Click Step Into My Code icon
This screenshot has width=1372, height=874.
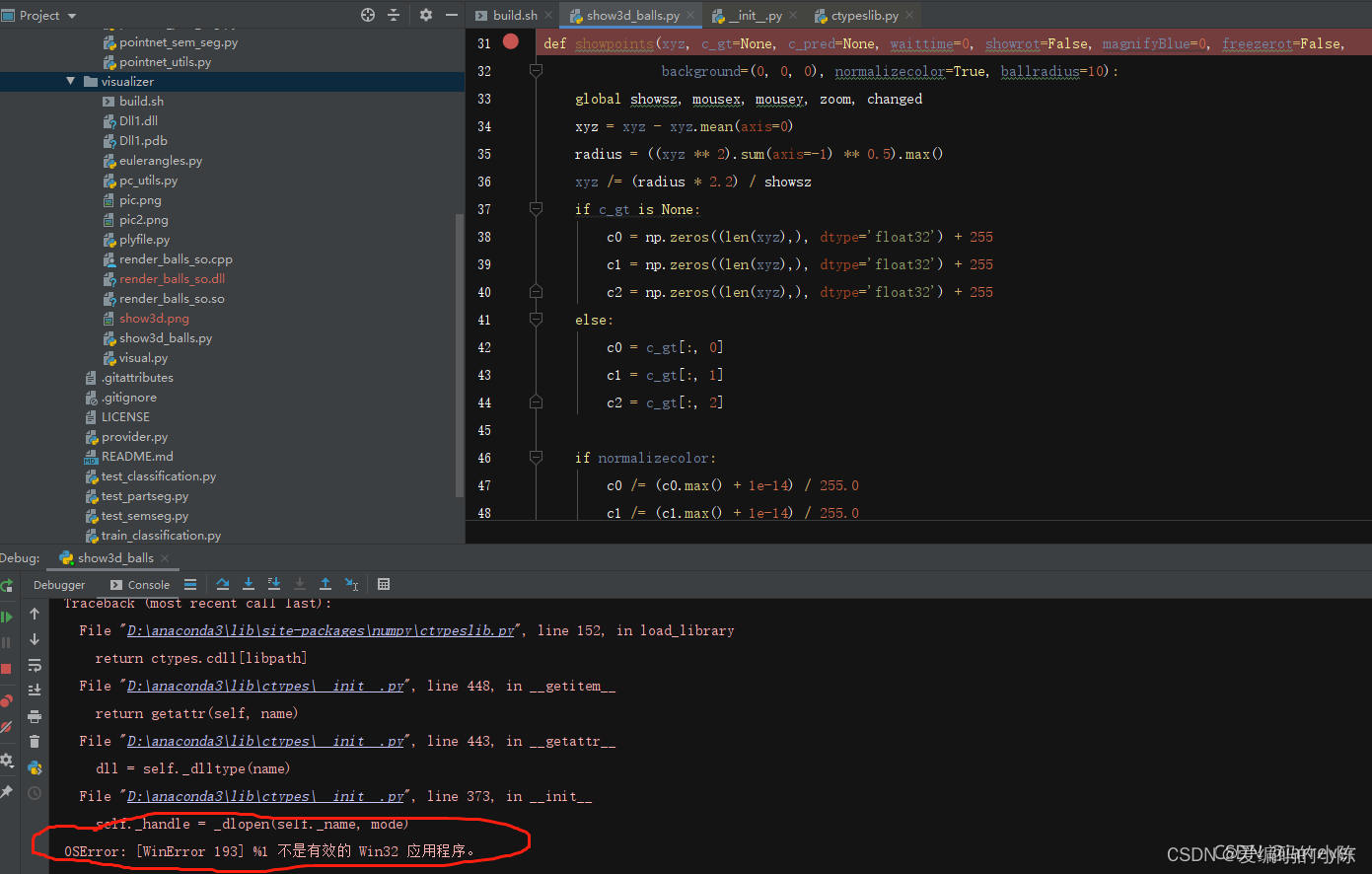tap(274, 584)
